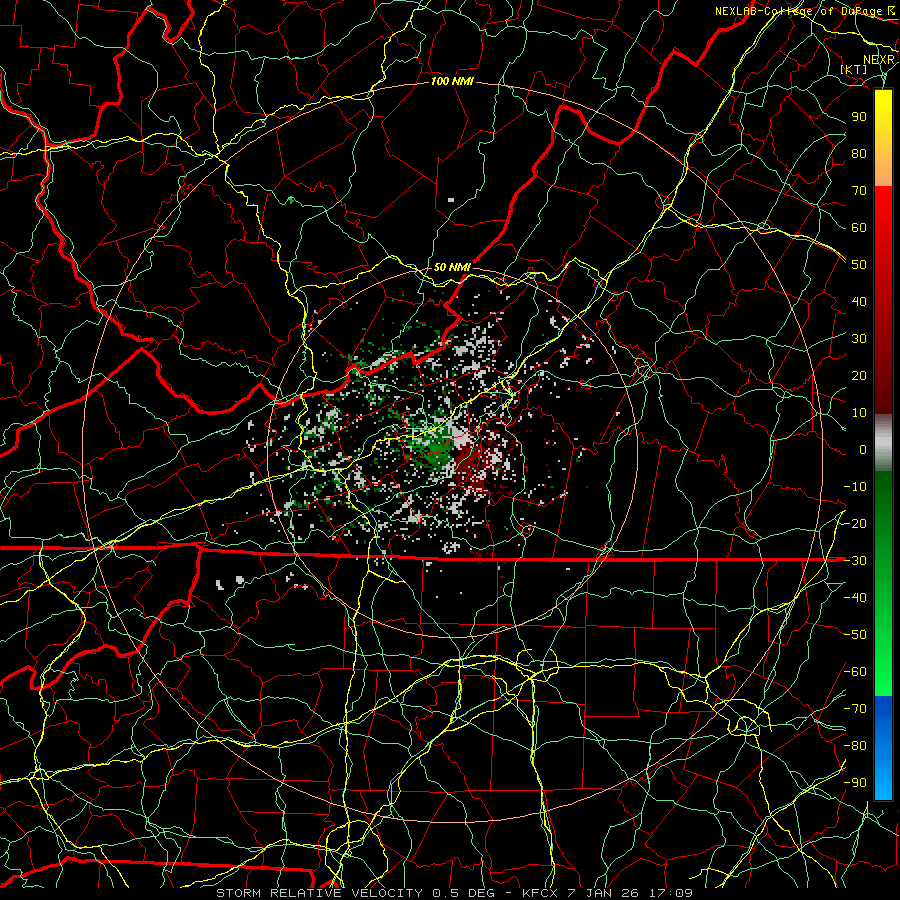Click the -70 value on velocity scale
The width and height of the screenshot is (900, 900).
[855, 709]
